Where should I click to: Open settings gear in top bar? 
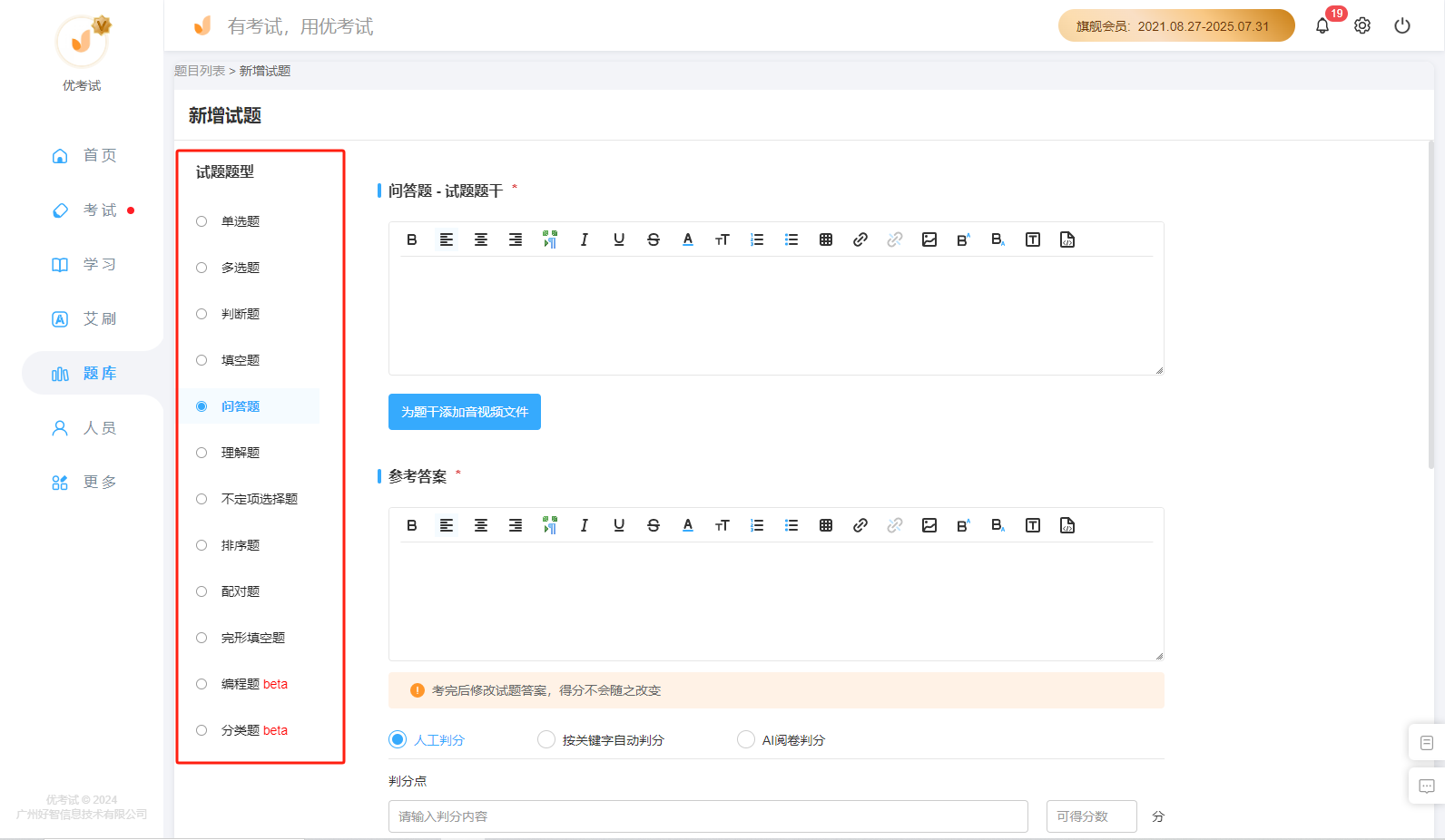click(x=1362, y=25)
